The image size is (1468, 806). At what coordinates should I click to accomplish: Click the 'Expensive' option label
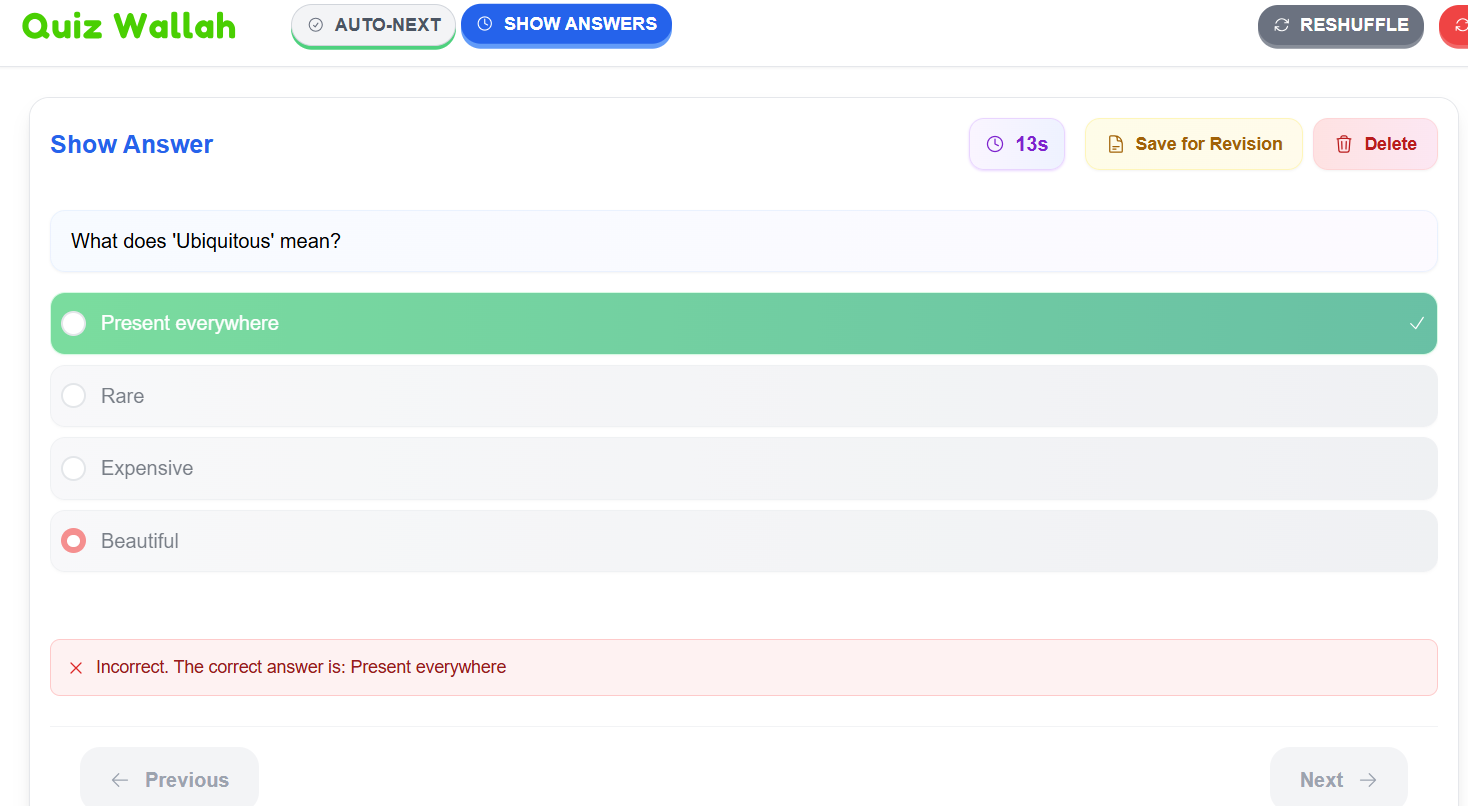[147, 468]
